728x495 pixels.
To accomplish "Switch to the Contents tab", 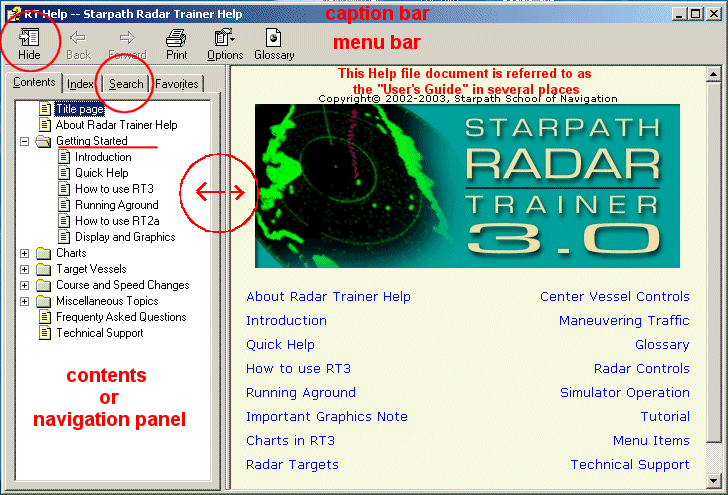I will tap(34, 82).
